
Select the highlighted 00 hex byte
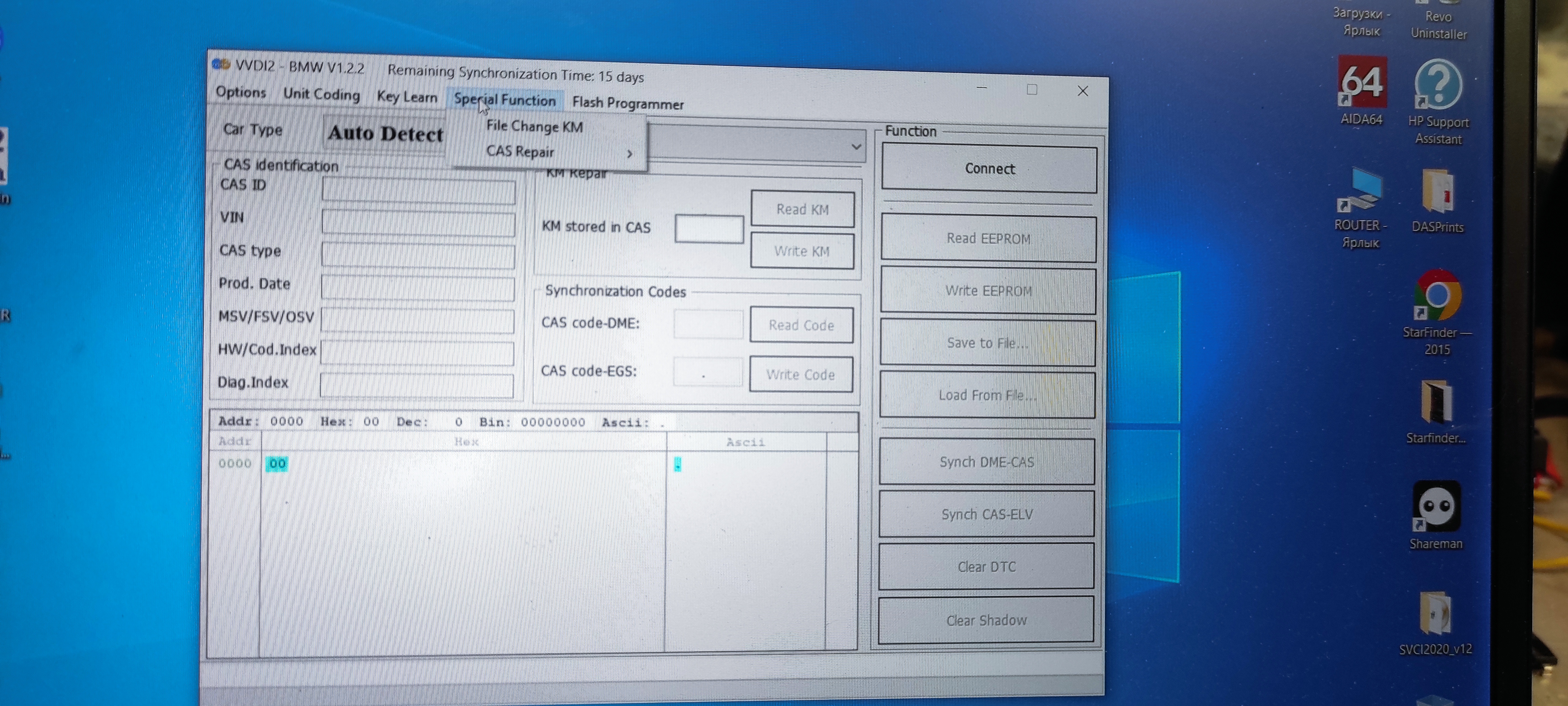coord(277,464)
